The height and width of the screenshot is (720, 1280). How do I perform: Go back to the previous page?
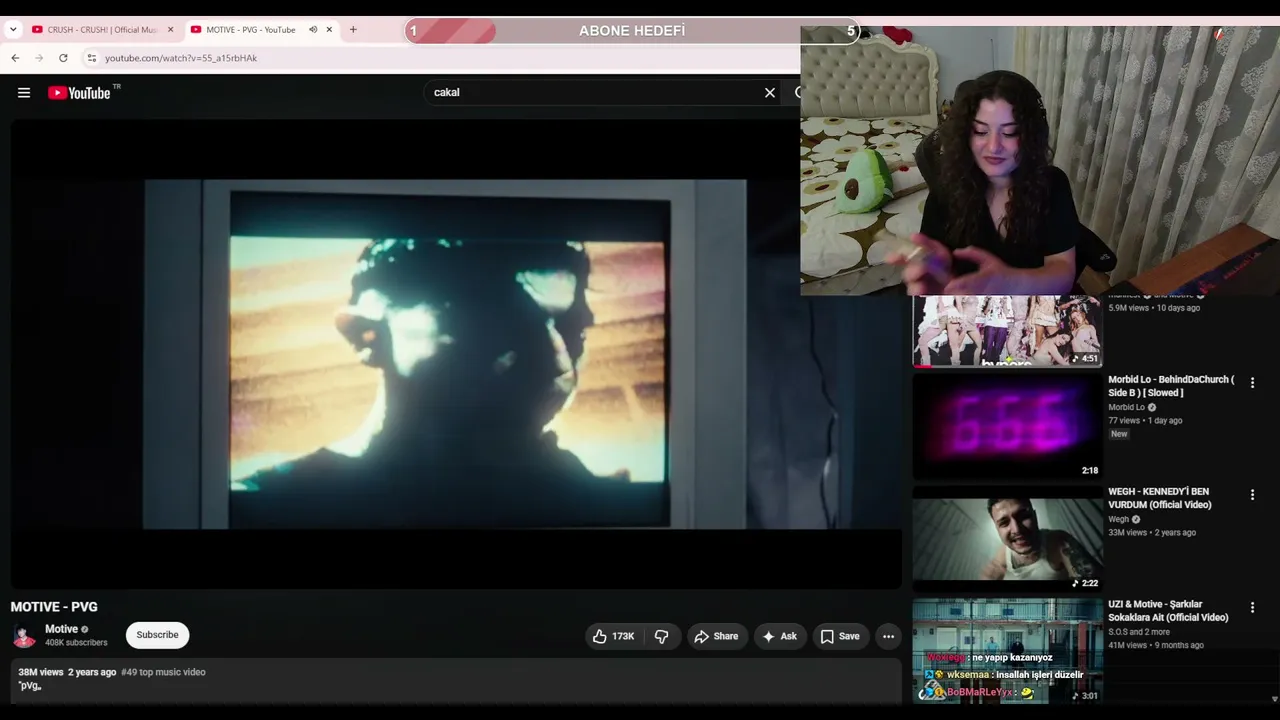click(15, 58)
